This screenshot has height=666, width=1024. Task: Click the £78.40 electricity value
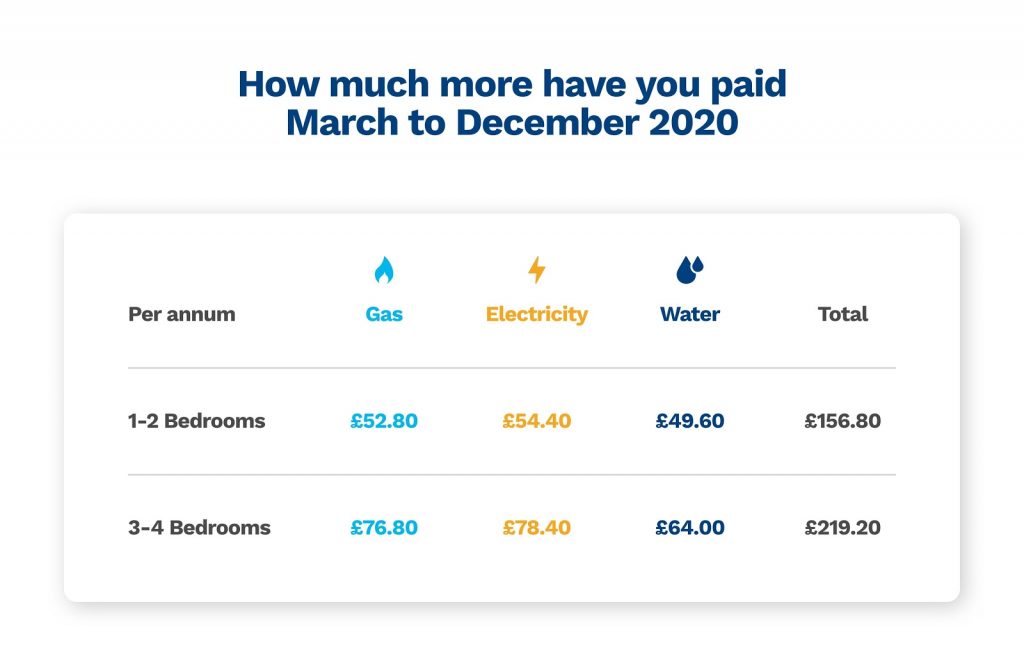tap(537, 527)
